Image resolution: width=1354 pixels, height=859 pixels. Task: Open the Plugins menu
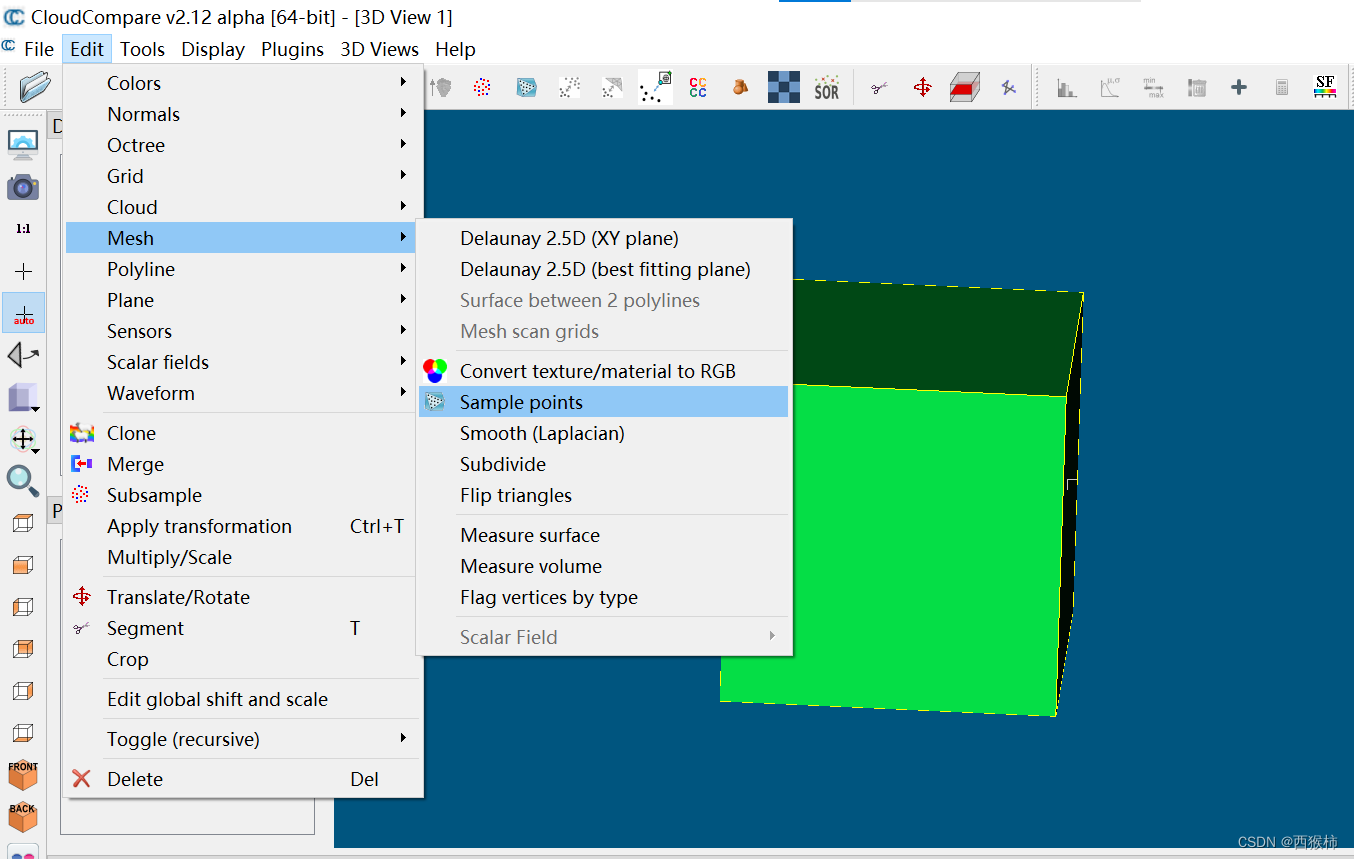click(x=292, y=49)
